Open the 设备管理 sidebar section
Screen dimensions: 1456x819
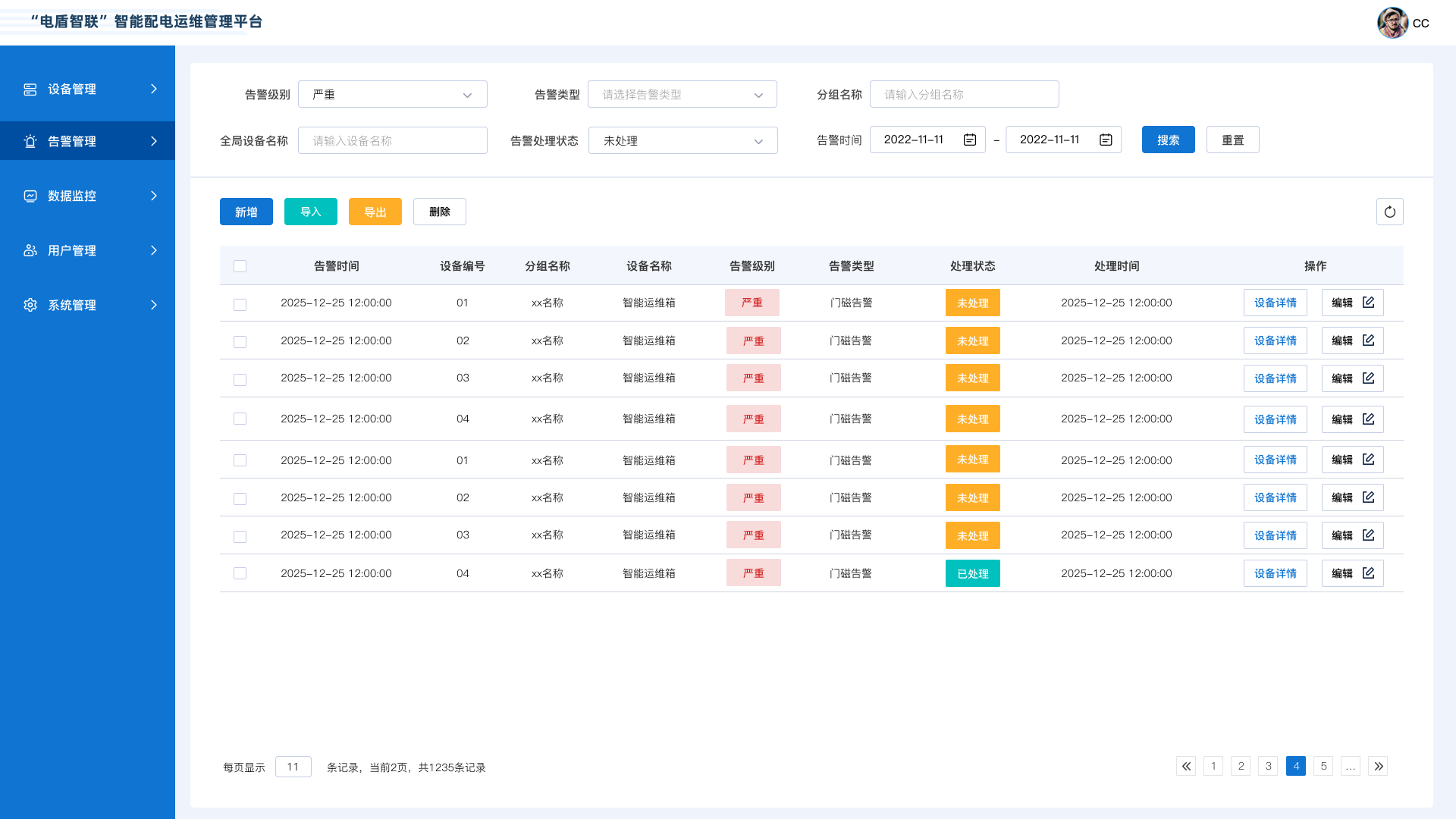pos(30,89)
